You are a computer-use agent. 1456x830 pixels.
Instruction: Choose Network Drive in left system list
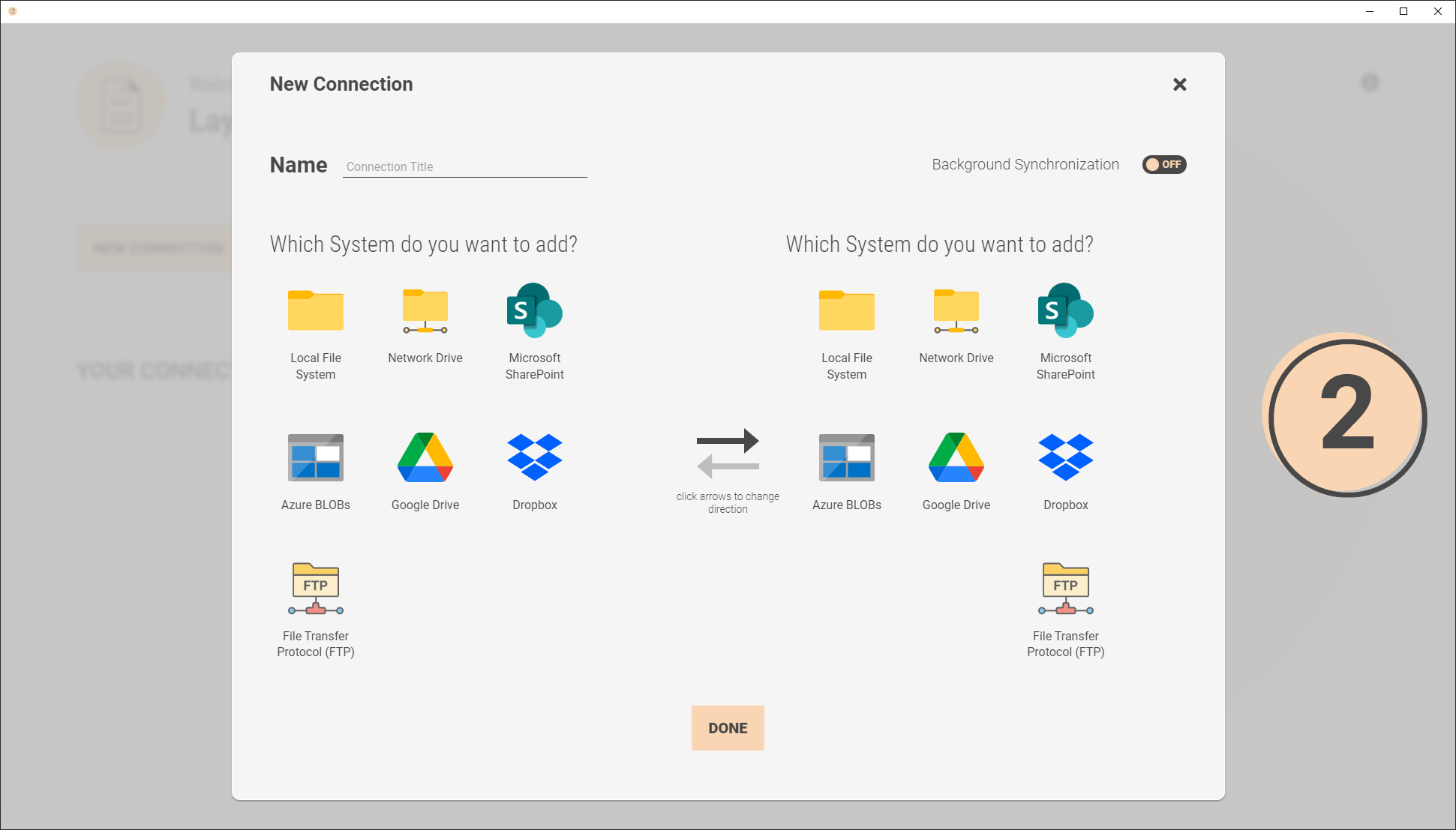coord(425,311)
